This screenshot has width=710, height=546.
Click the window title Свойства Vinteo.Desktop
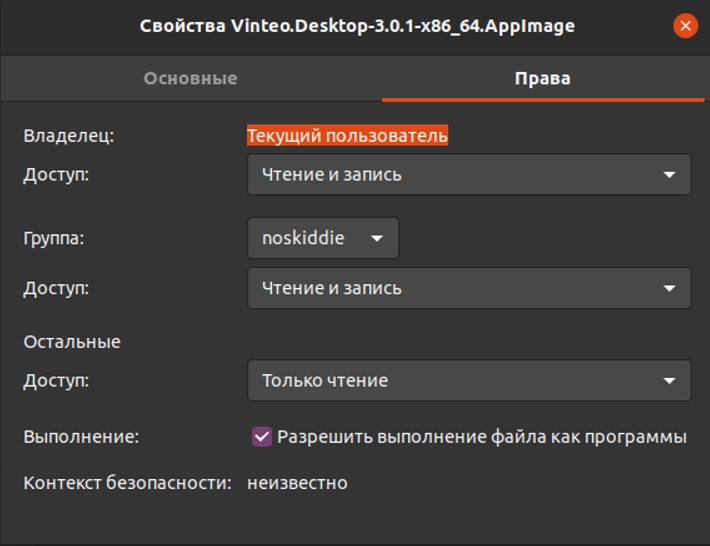[x=357, y=26]
